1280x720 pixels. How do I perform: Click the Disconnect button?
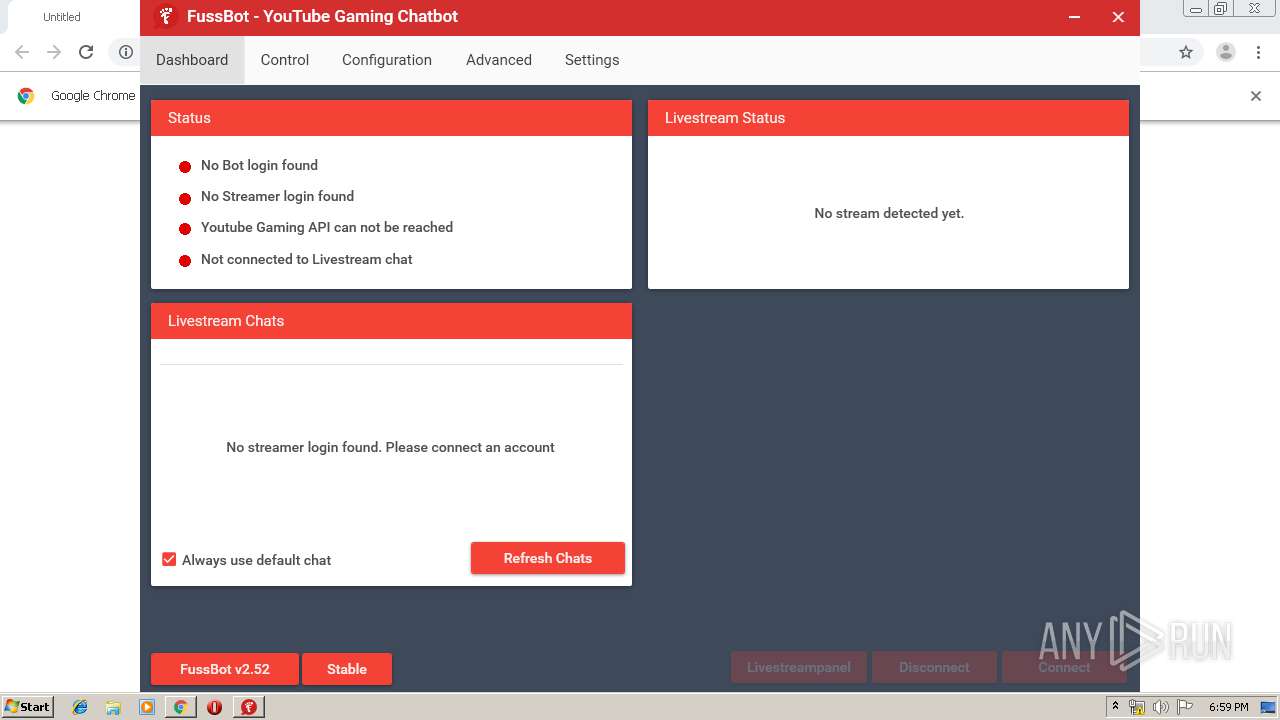(x=934, y=667)
